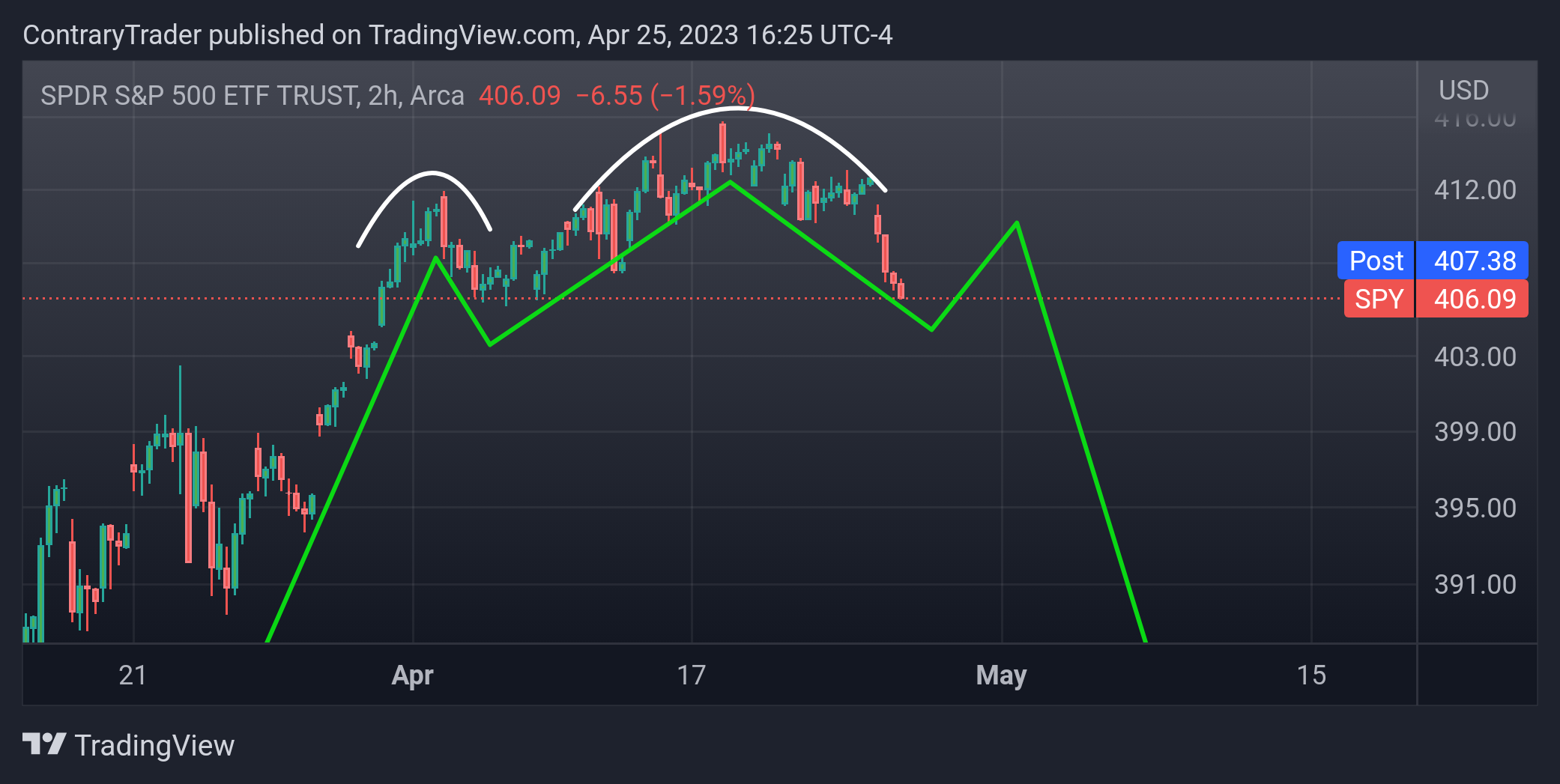Click the TradingView logo icon
The height and width of the screenshot is (784, 1560).
click(44, 744)
